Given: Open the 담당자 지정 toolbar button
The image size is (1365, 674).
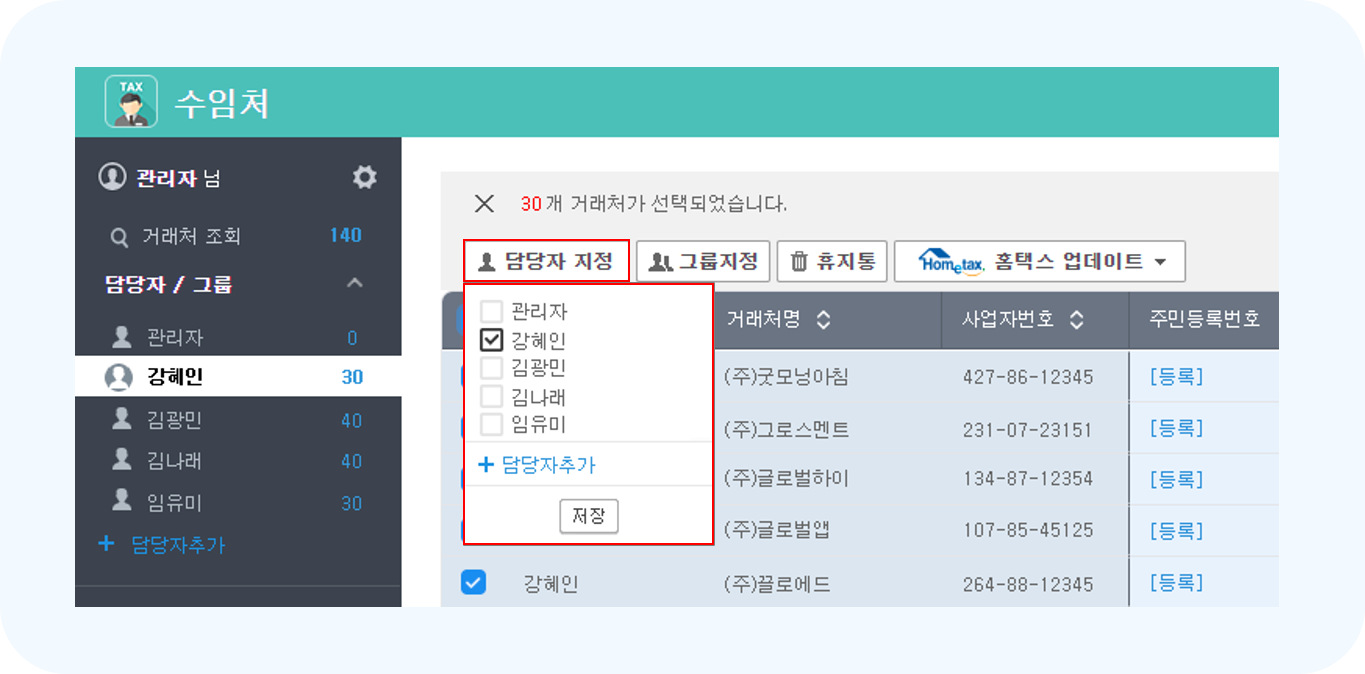Looking at the screenshot, I should pos(546,262).
